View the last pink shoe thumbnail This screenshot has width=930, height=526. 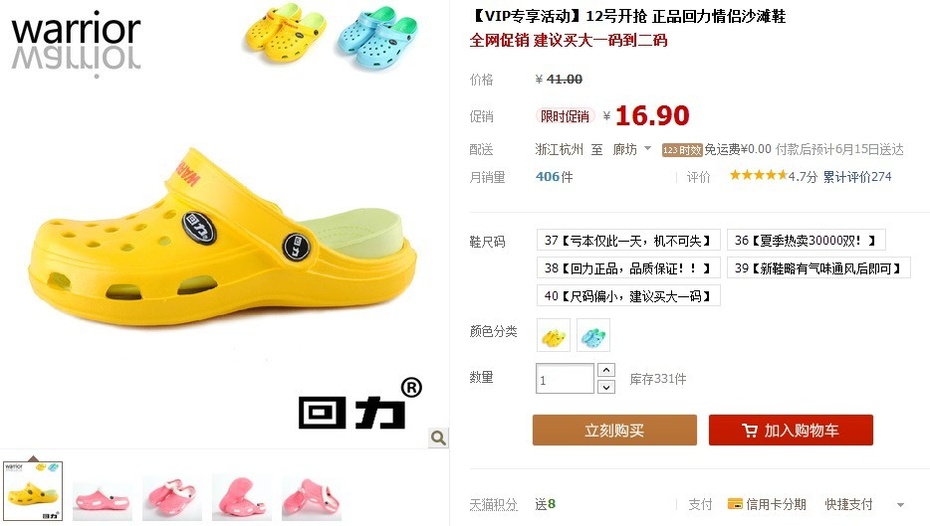[311, 496]
